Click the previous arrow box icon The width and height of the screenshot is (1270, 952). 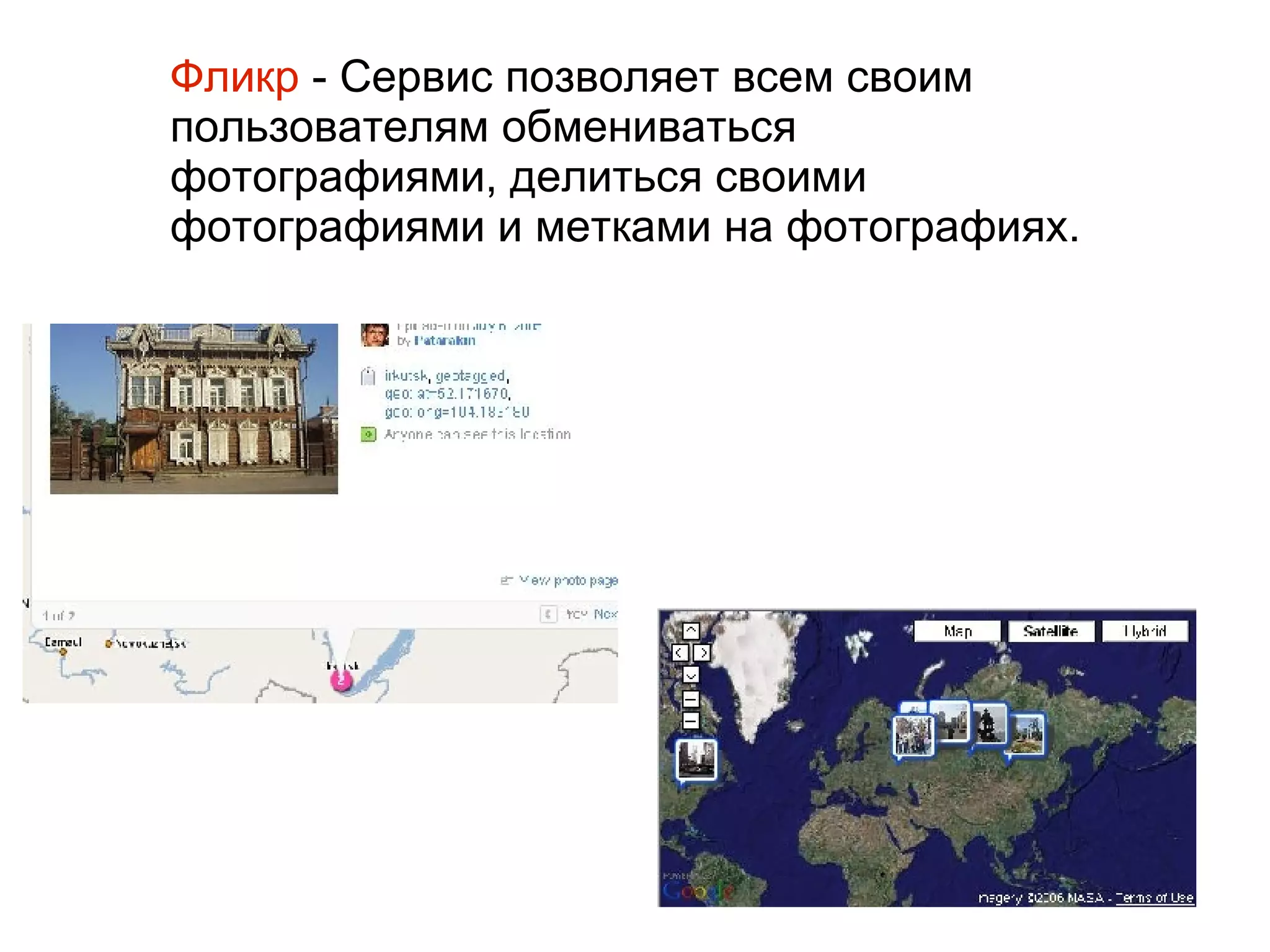548,614
